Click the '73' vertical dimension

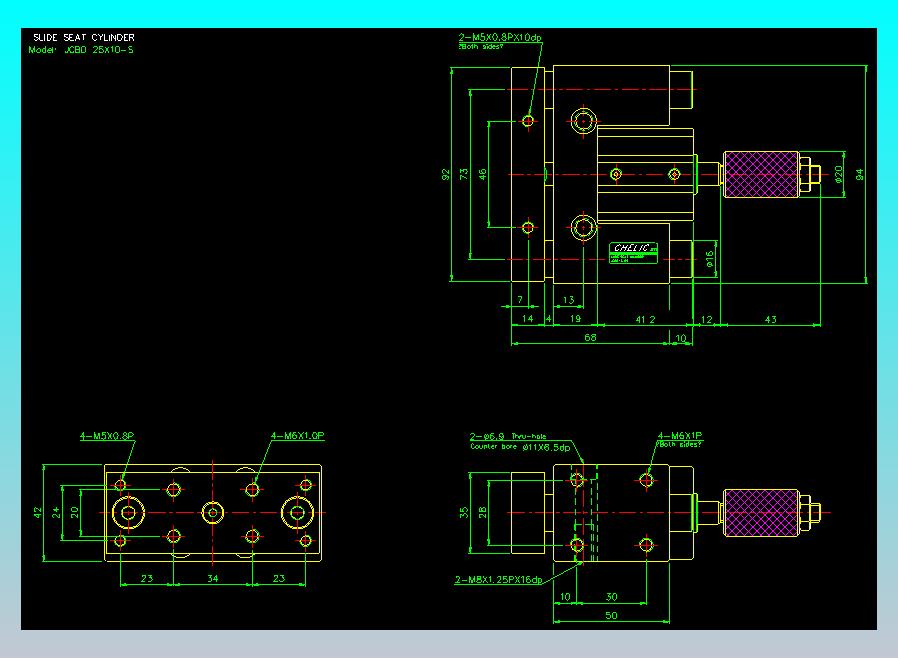[x=463, y=174]
